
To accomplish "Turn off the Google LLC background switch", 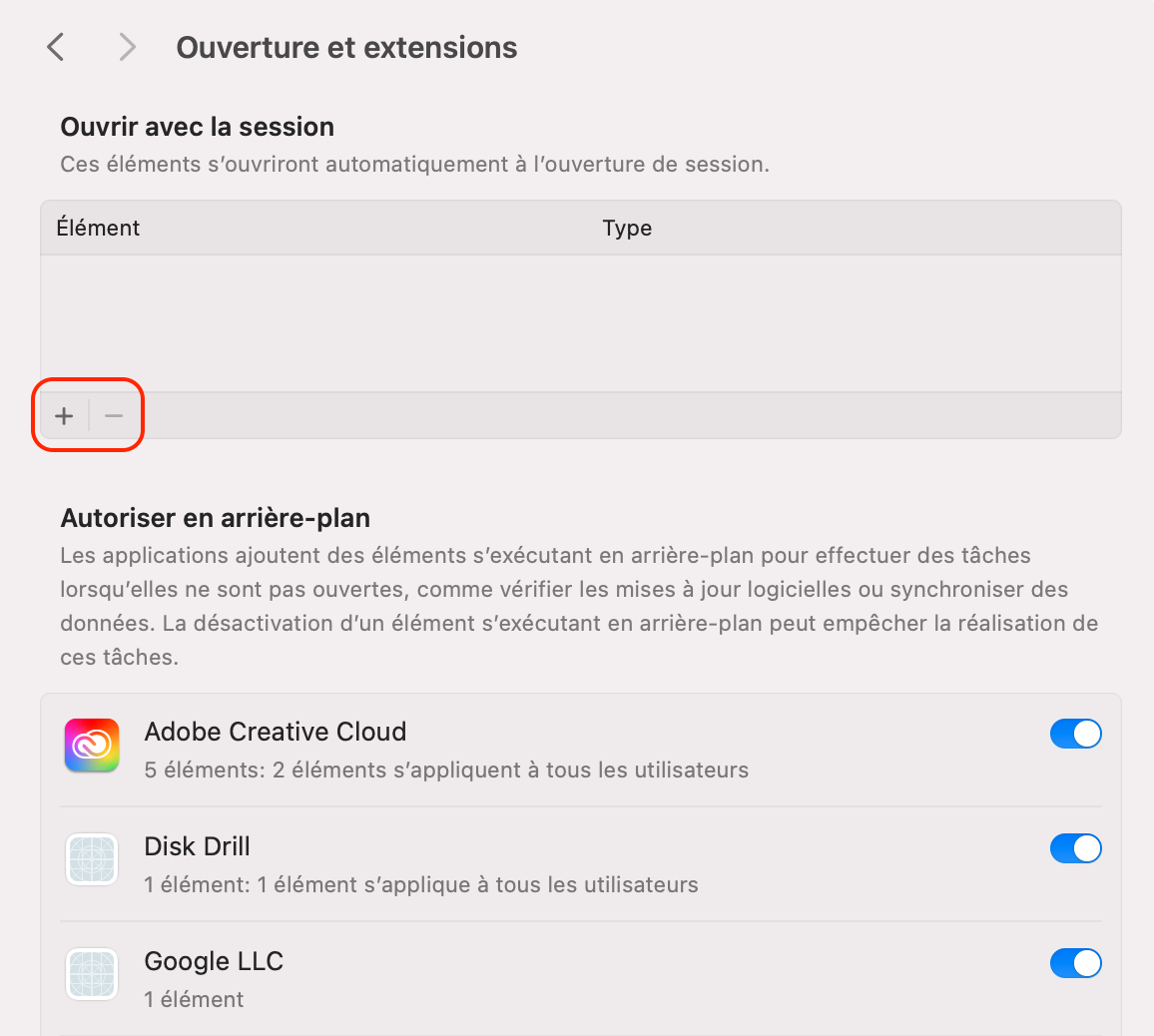I will coord(1075,963).
